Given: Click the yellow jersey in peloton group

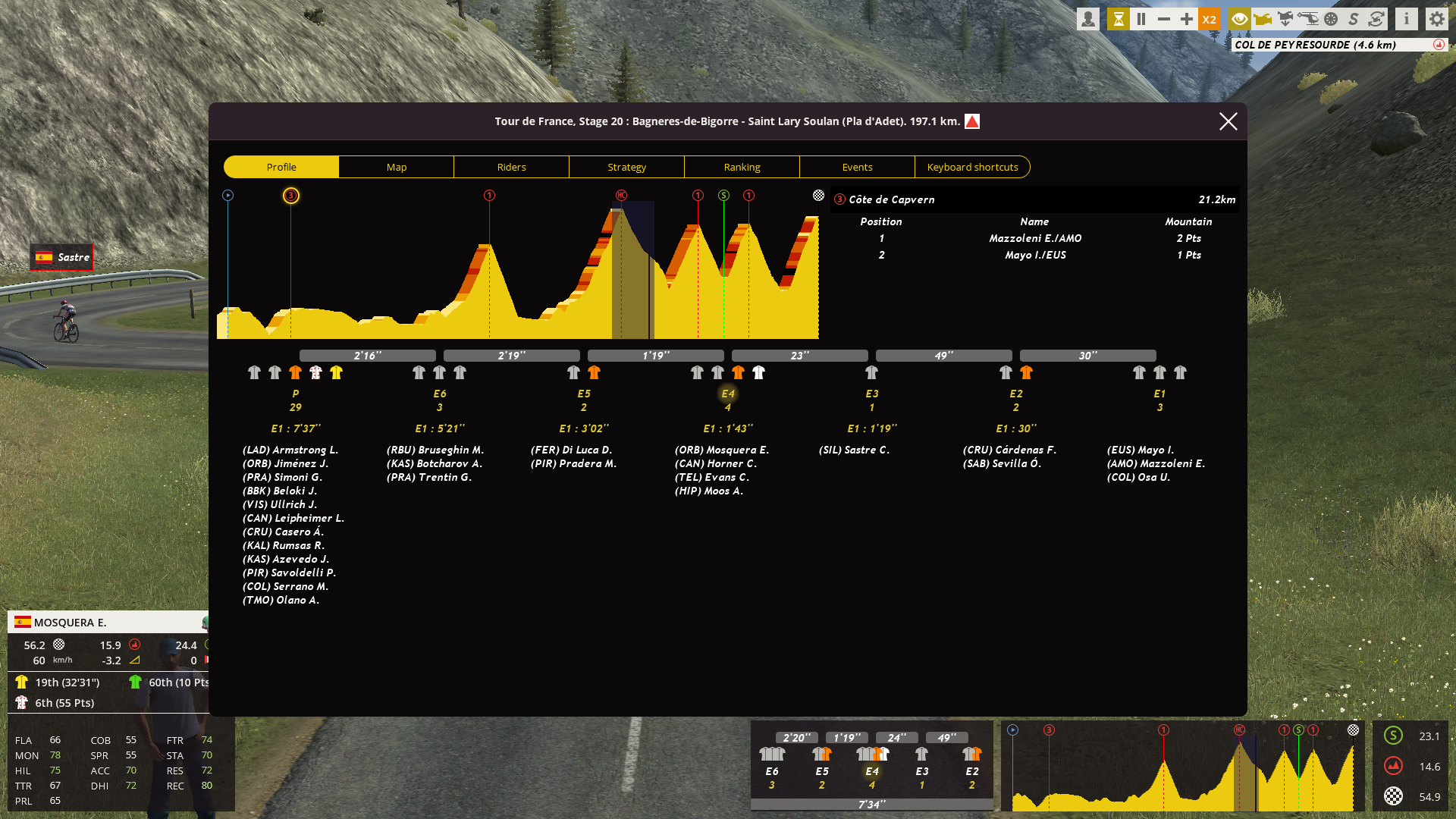Looking at the screenshot, I should (337, 372).
